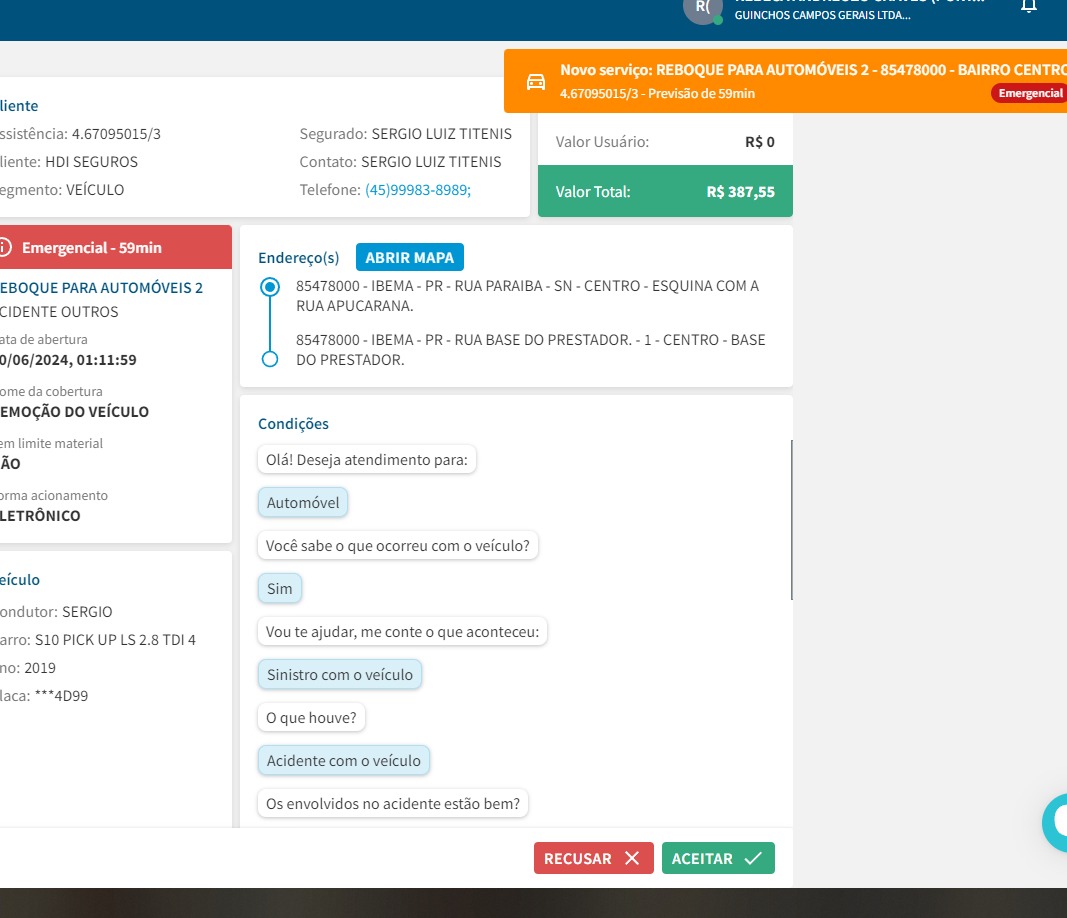Click 'Os envolvidos no acidente estão bem?'
The height and width of the screenshot is (918, 1067).
point(393,804)
